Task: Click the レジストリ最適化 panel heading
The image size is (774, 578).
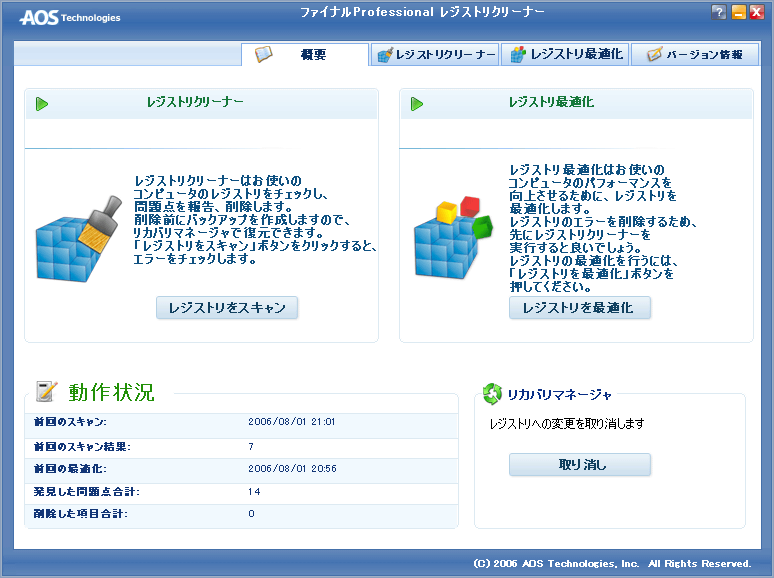Action: click(x=551, y=102)
